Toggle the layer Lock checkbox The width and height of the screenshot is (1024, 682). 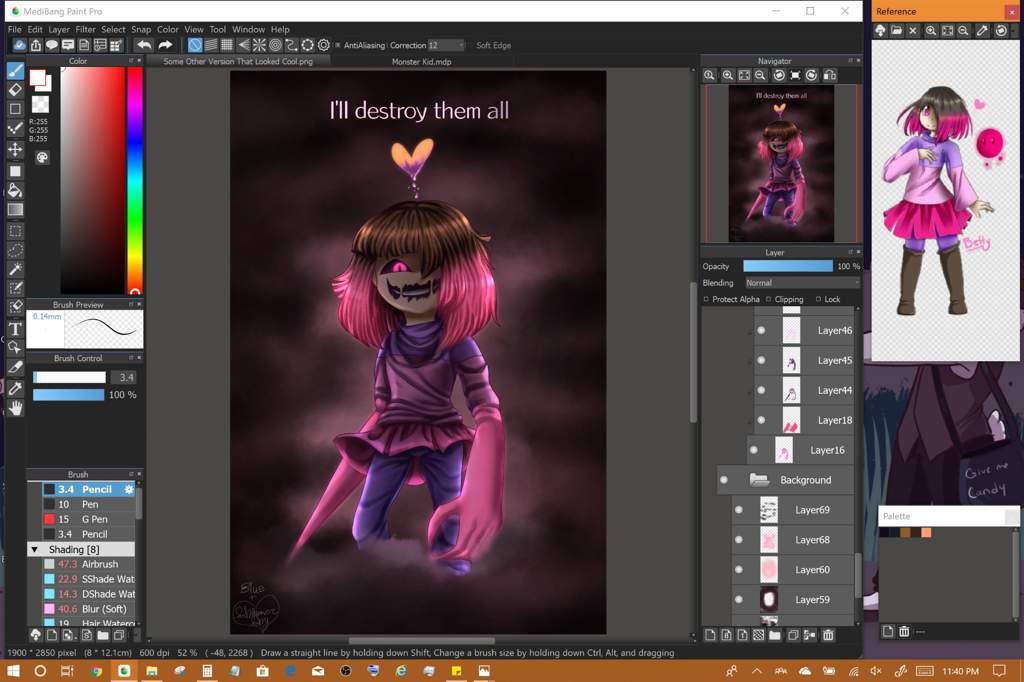pos(818,299)
